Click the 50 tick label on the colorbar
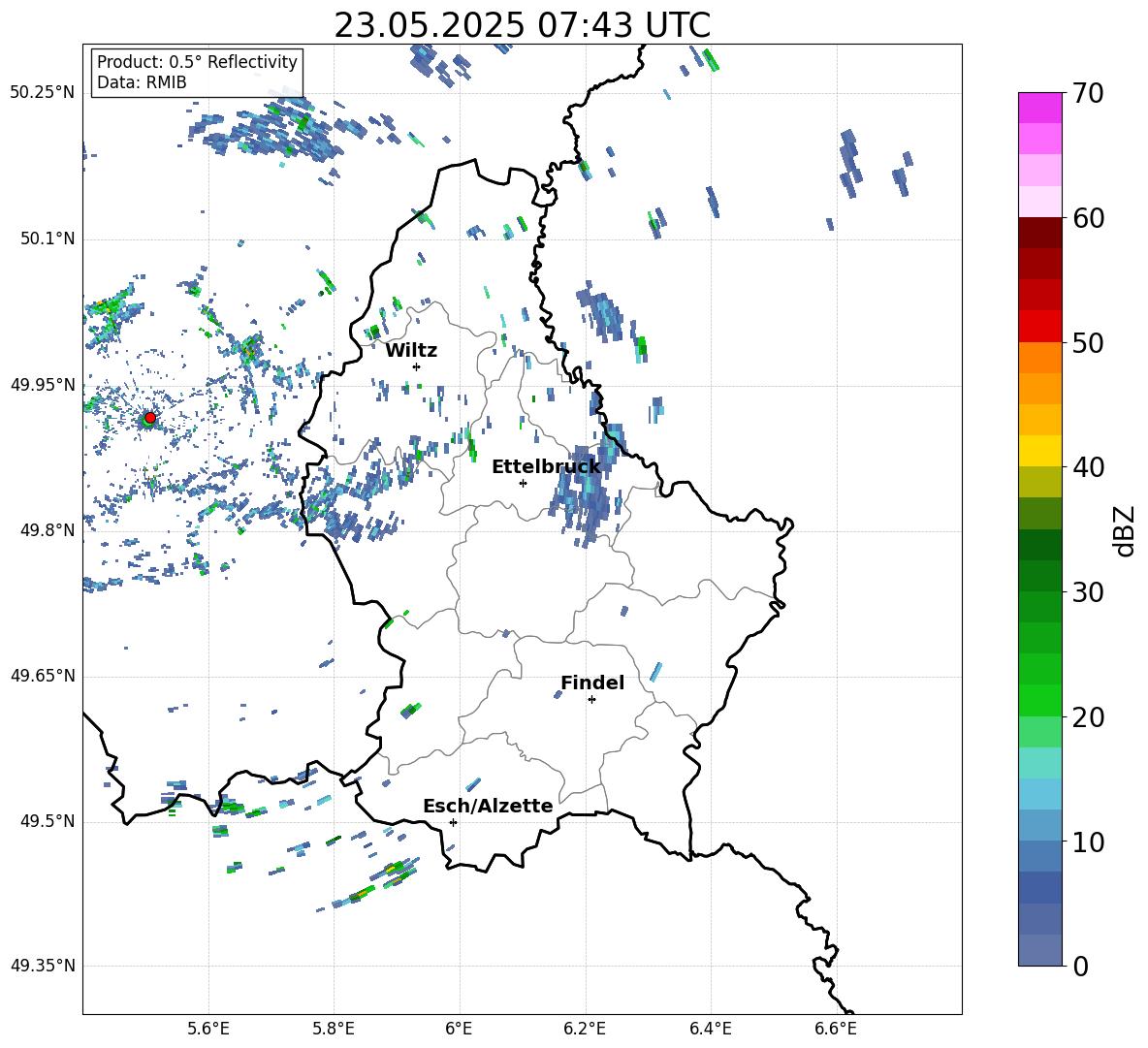 tap(1088, 343)
